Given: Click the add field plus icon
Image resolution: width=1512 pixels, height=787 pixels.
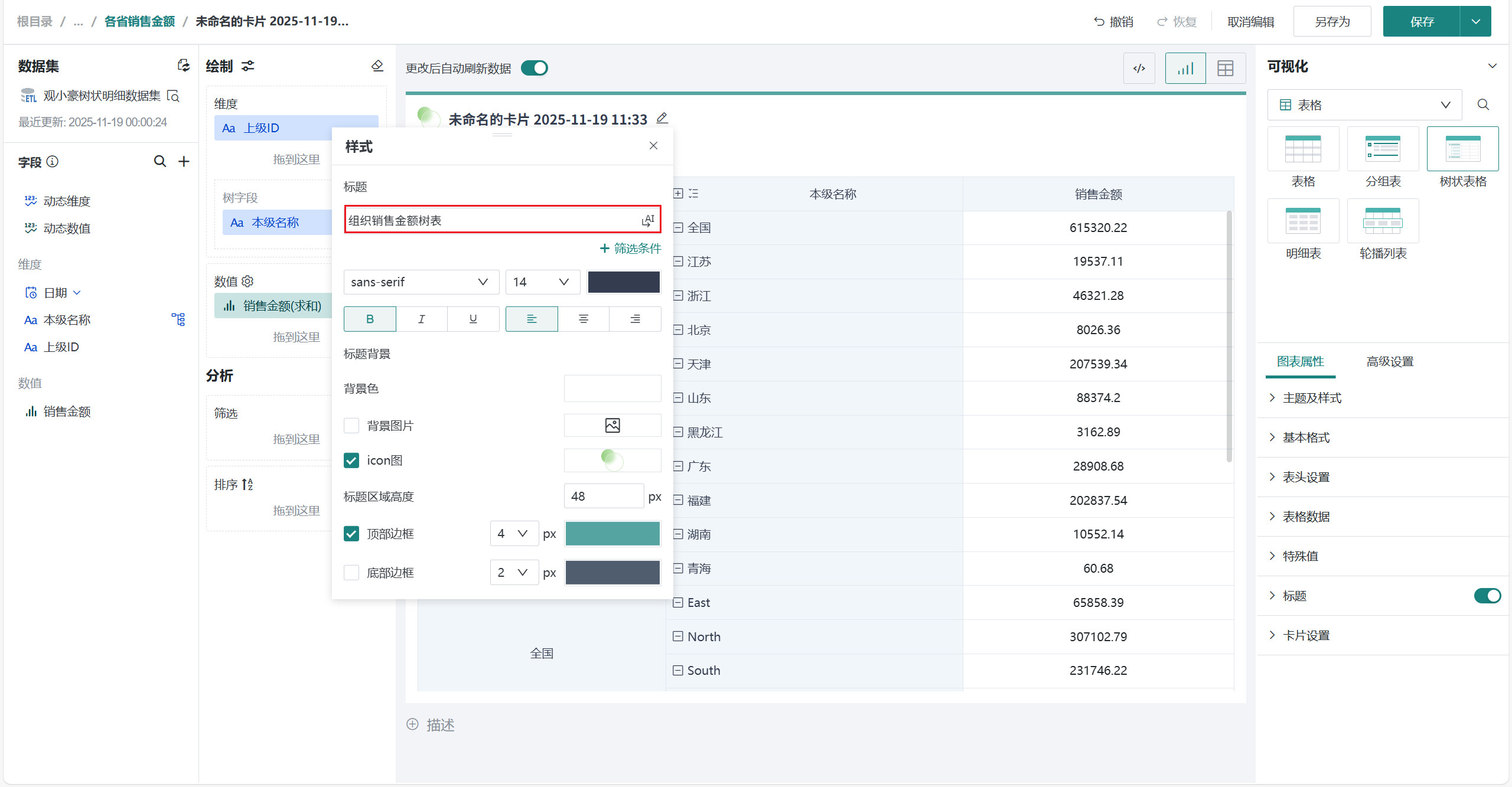Looking at the screenshot, I should tap(184, 162).
